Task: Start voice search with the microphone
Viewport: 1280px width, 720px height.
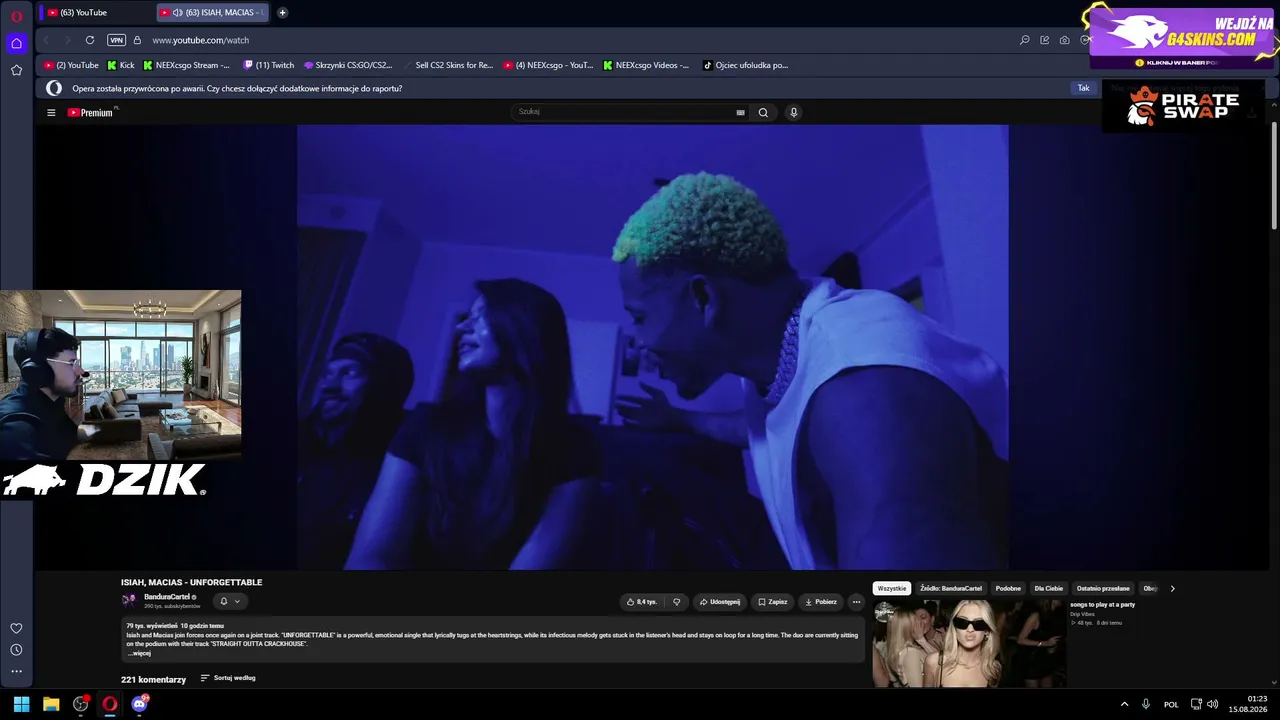Action: pyautogui.click(x=794, y=112)
